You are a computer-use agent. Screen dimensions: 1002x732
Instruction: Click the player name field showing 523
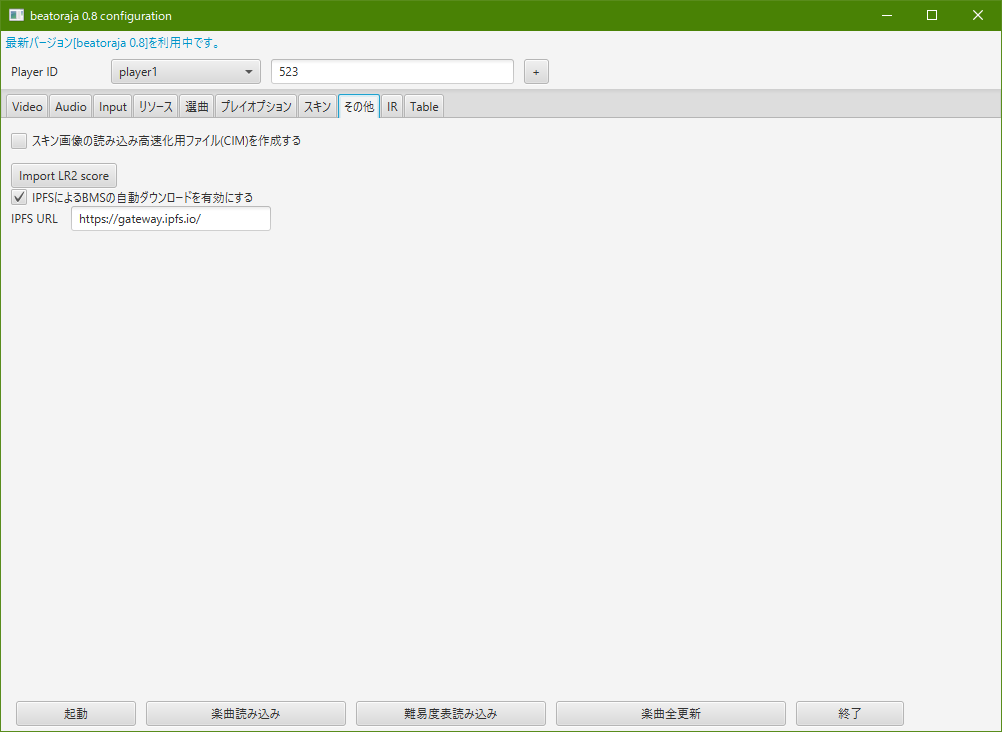coord(392,72)
